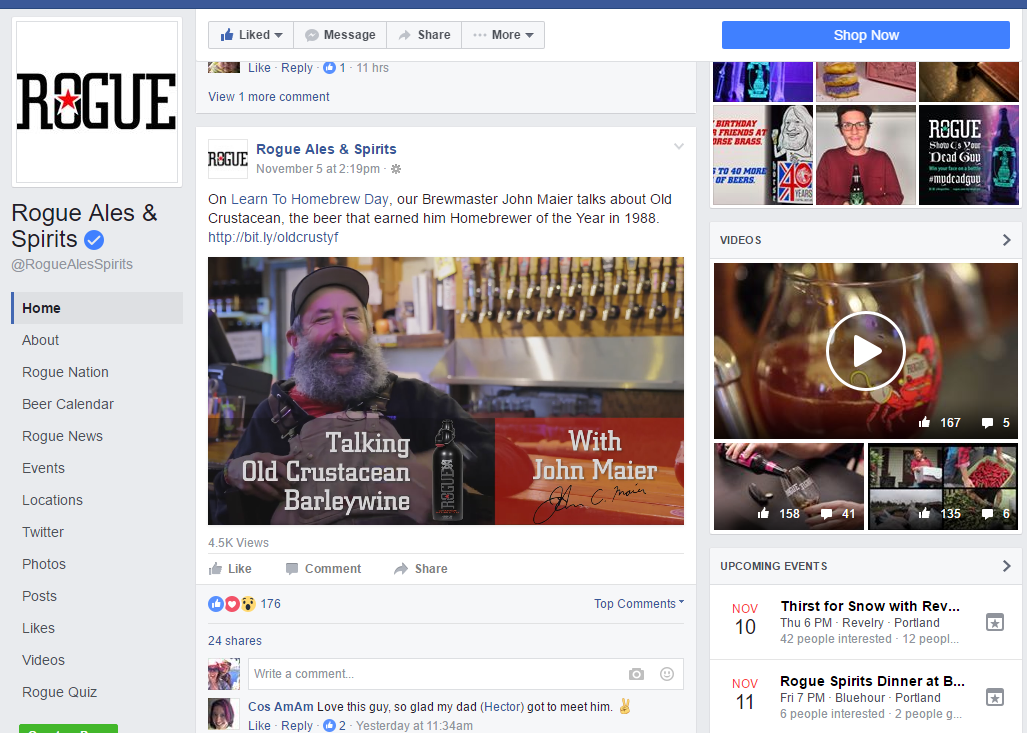Click the thumbs up post Like button

(x=230, y=569)
